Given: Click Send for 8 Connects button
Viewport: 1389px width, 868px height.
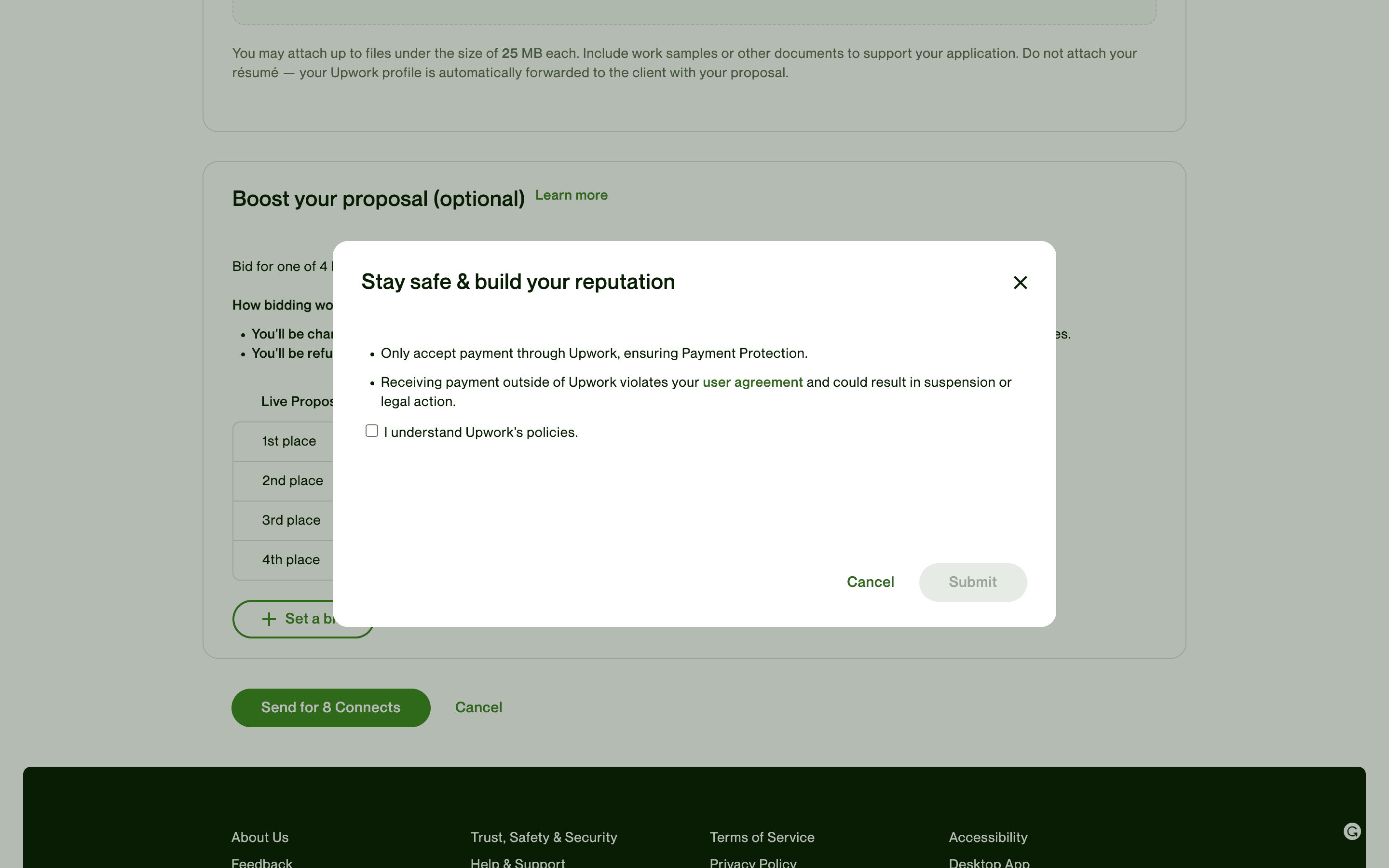Looking at the screenshot, I should (330, 707).
